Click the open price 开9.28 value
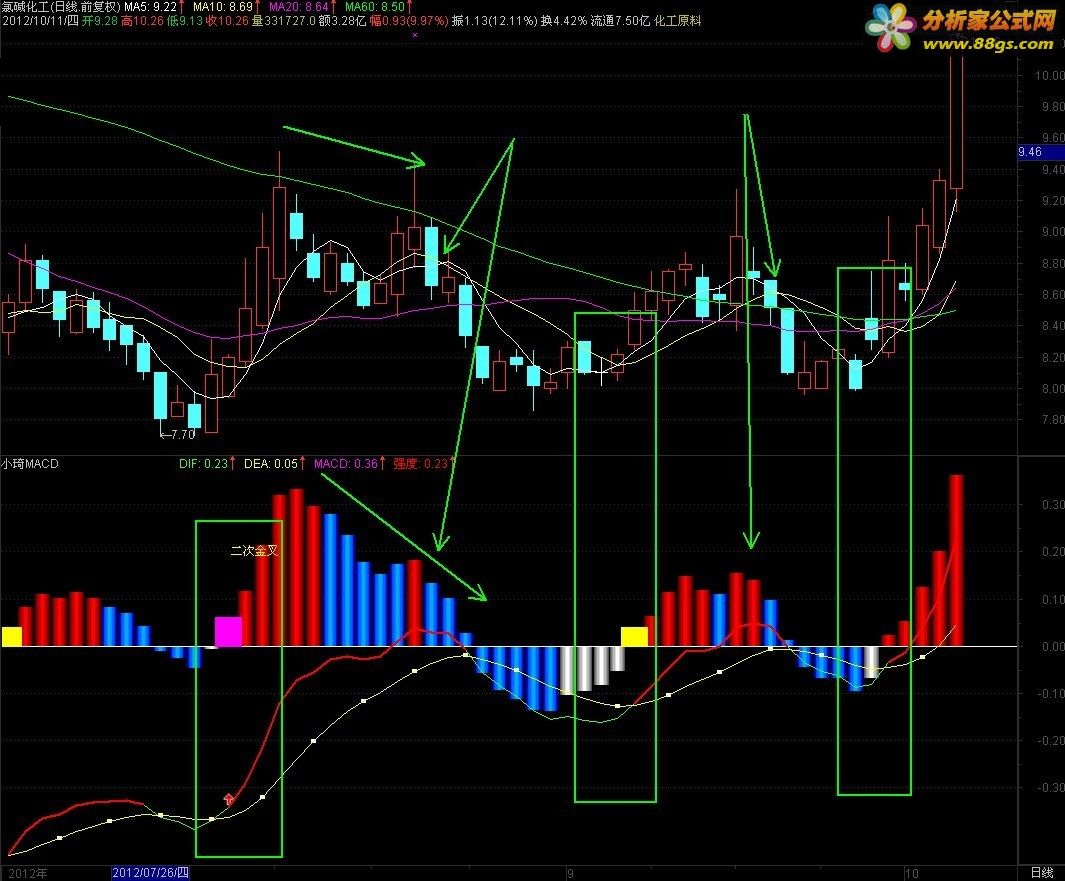The height and width of the screenshot is (881, 1065). coord(100,21)
